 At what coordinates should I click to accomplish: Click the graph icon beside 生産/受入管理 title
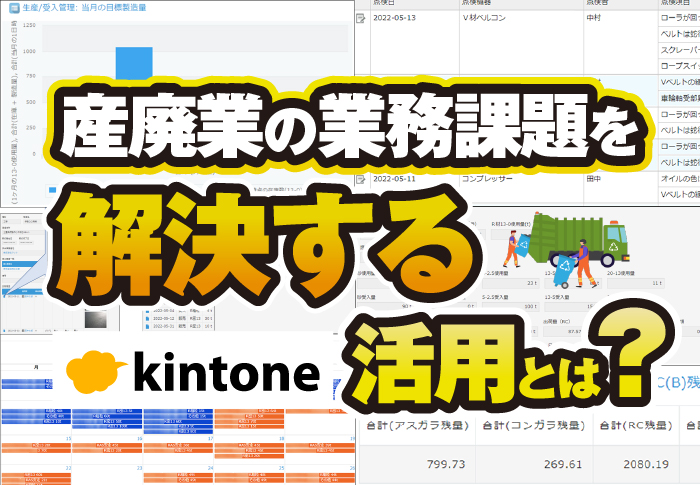click(14, 8)
